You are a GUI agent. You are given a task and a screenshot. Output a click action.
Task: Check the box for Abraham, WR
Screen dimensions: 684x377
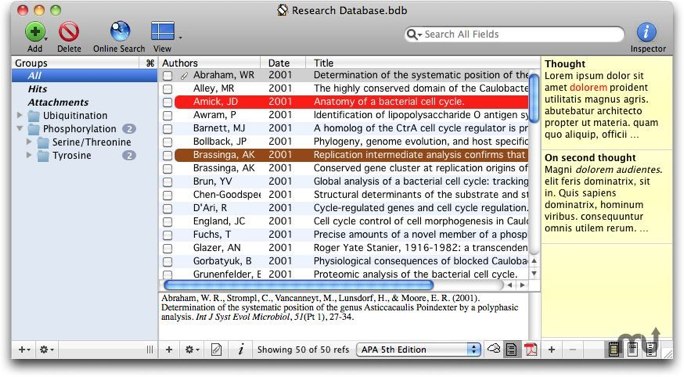click(168, 76)
